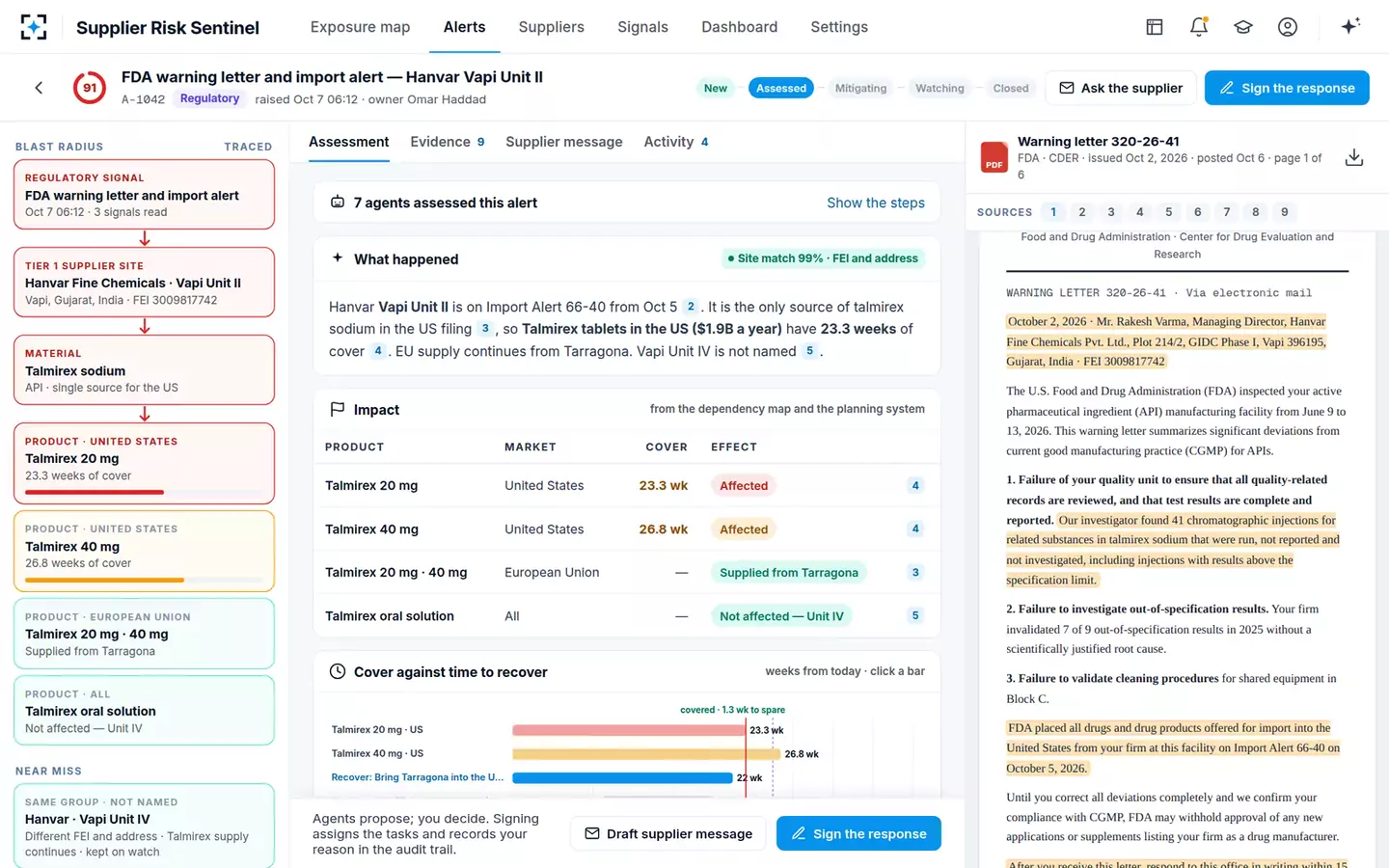Set alert status to Assessed
Screen dimensions: 1389x868
[x=781, y=88]
